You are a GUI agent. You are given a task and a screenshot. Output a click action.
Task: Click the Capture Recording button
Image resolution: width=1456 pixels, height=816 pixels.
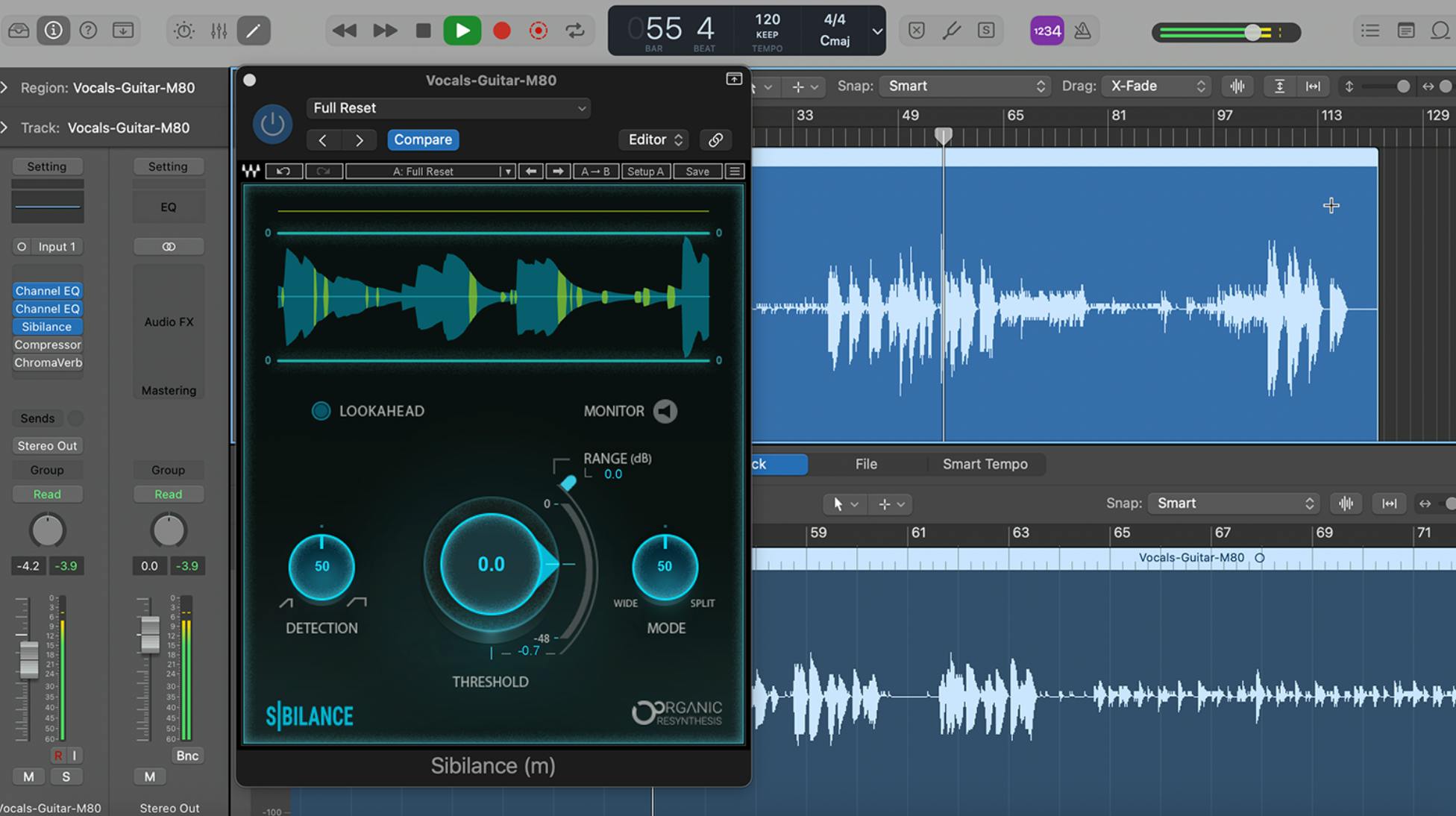[x=539, y=31]
